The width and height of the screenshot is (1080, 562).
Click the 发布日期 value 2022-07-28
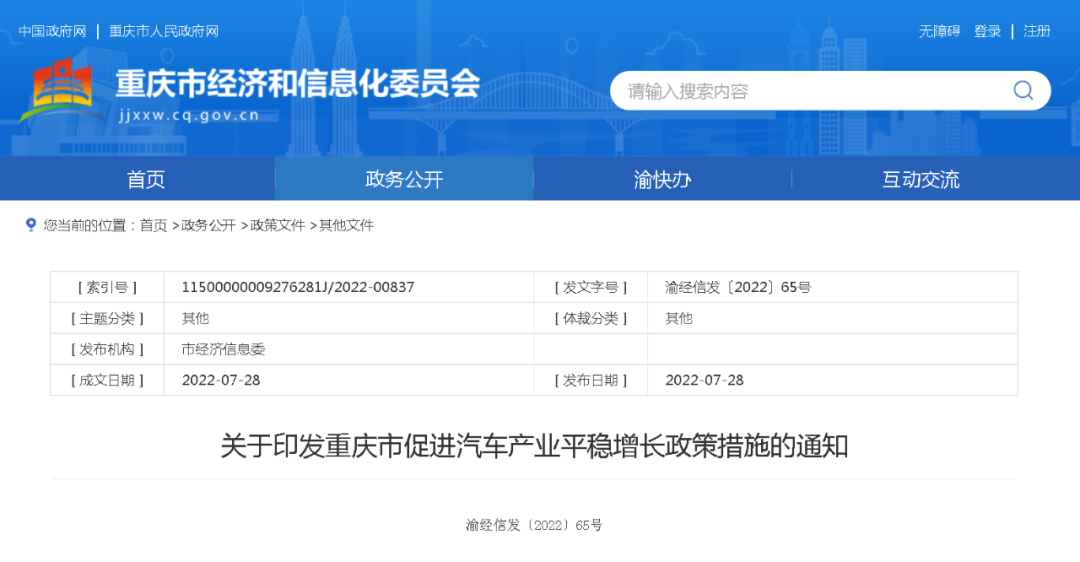[x=705, y=380]
